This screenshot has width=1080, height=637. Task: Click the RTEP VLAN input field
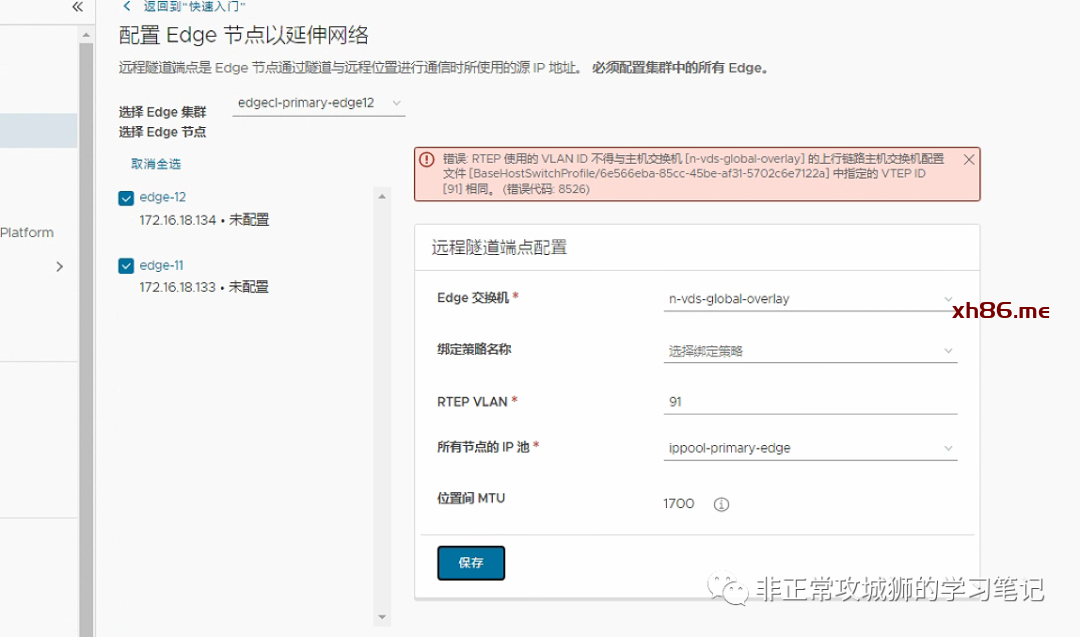[810, 402]
